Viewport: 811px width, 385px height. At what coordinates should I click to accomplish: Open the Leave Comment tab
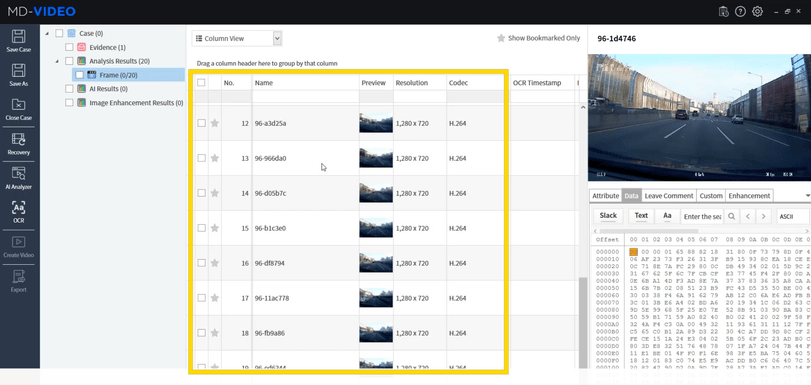(669, 196)
